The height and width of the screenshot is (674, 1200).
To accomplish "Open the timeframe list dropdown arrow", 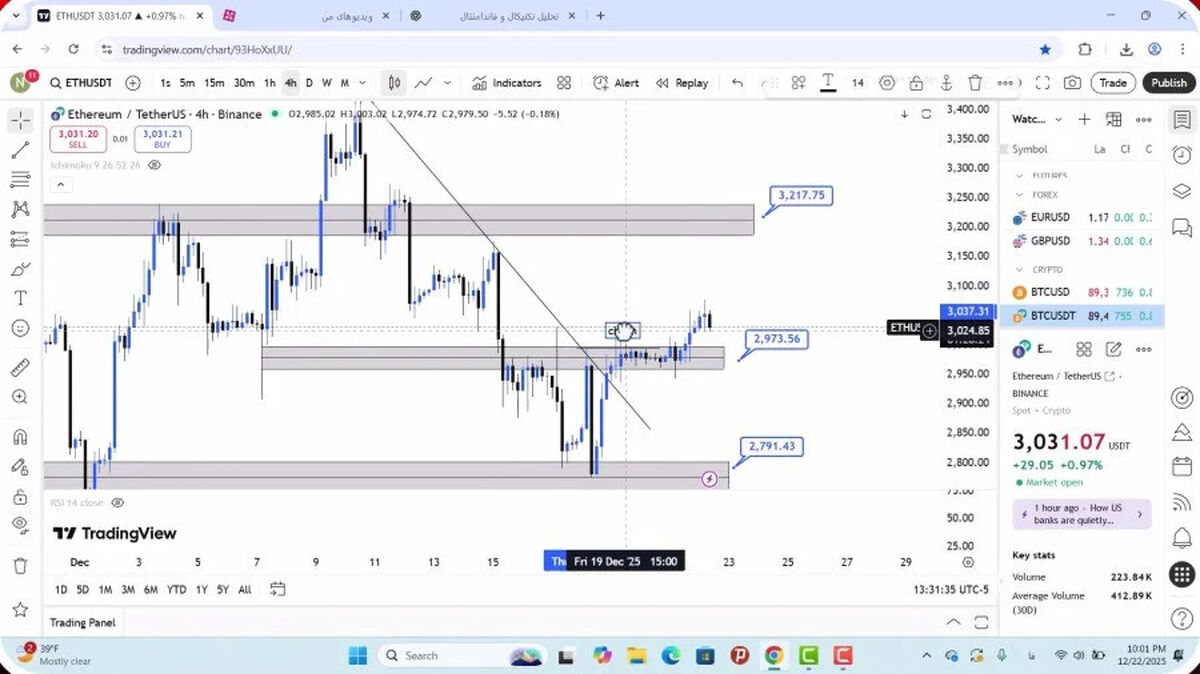I will click(x=362, y=83).
